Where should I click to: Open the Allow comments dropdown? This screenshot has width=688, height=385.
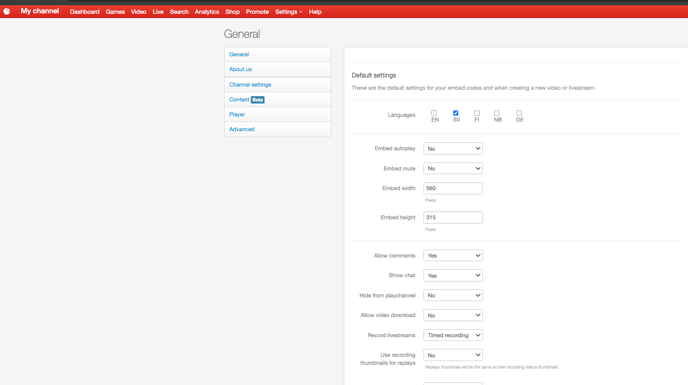[x=453, y=255]
